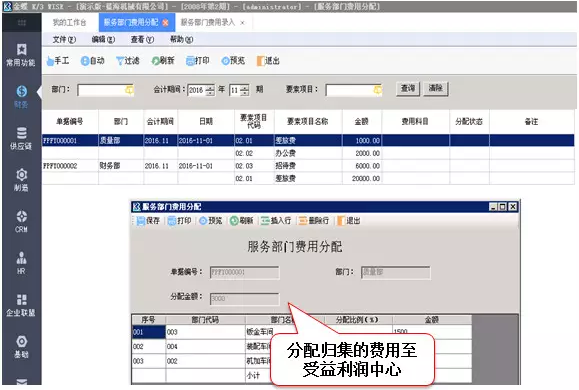
Task: Select row FFFT000002 in the table
Action: pos(308,166)
